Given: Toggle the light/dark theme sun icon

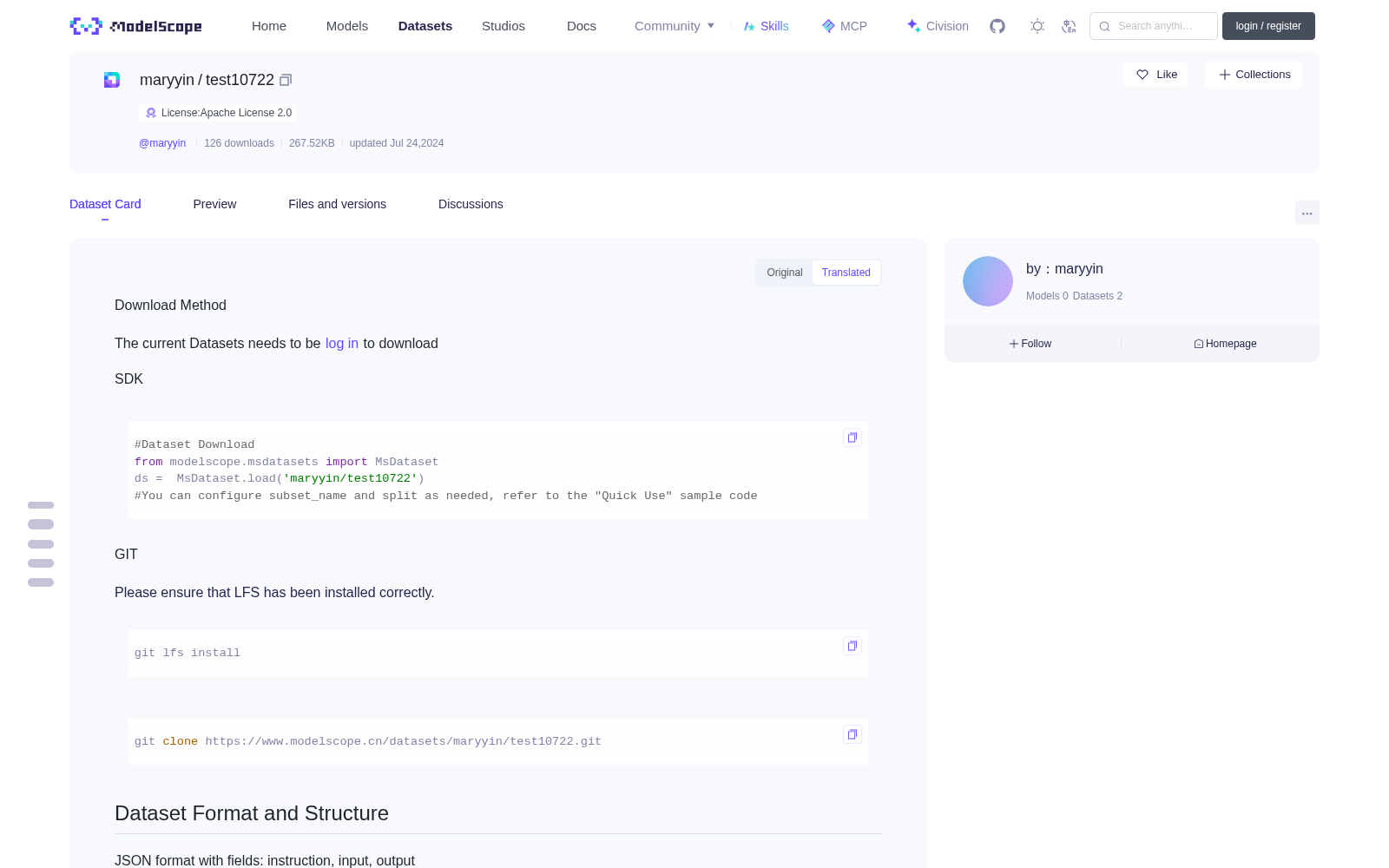Looking at the screenshot, I should point(1037,26).
